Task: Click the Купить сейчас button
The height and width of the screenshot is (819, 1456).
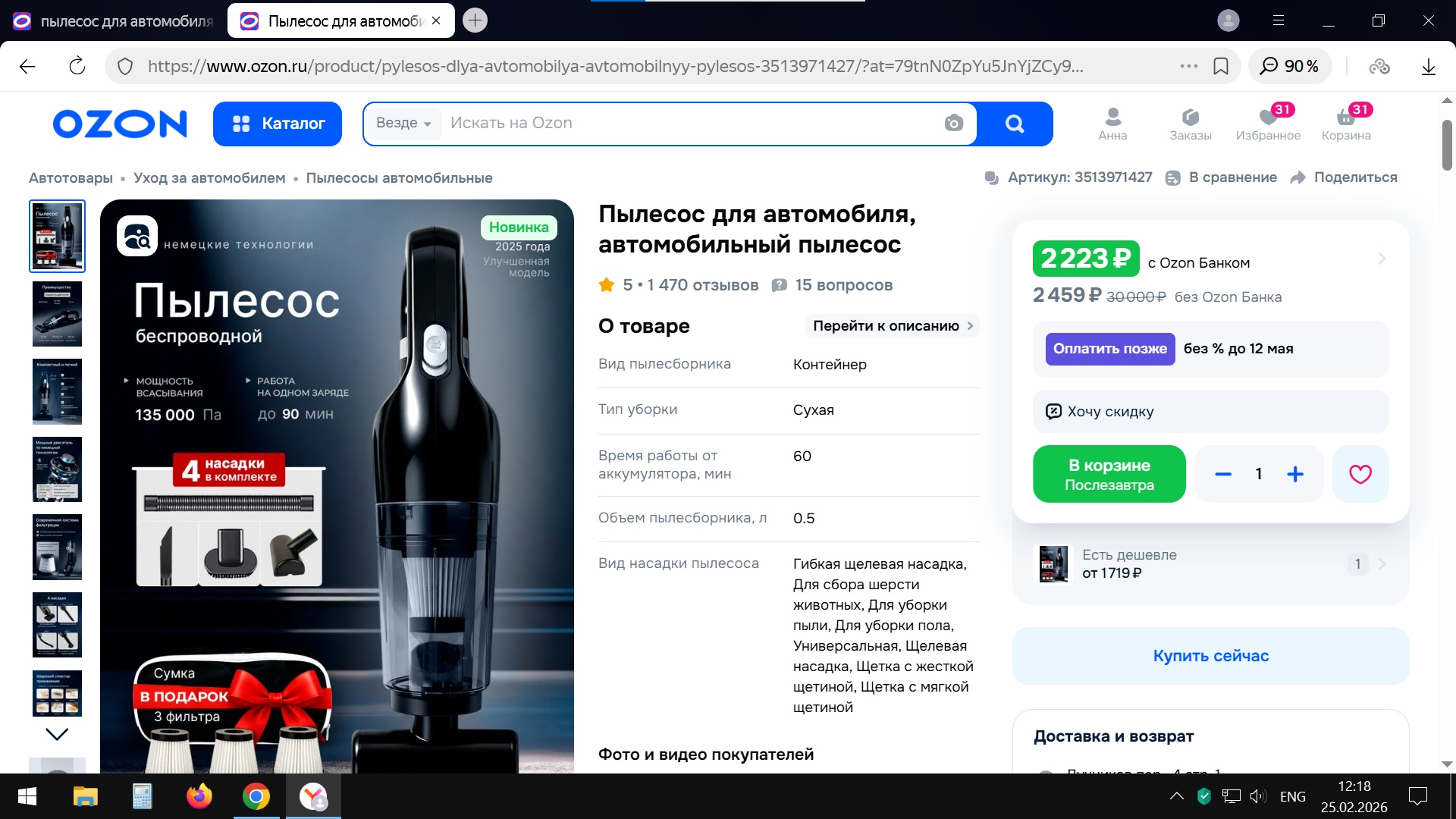Action: click(x=1210, y=655)
